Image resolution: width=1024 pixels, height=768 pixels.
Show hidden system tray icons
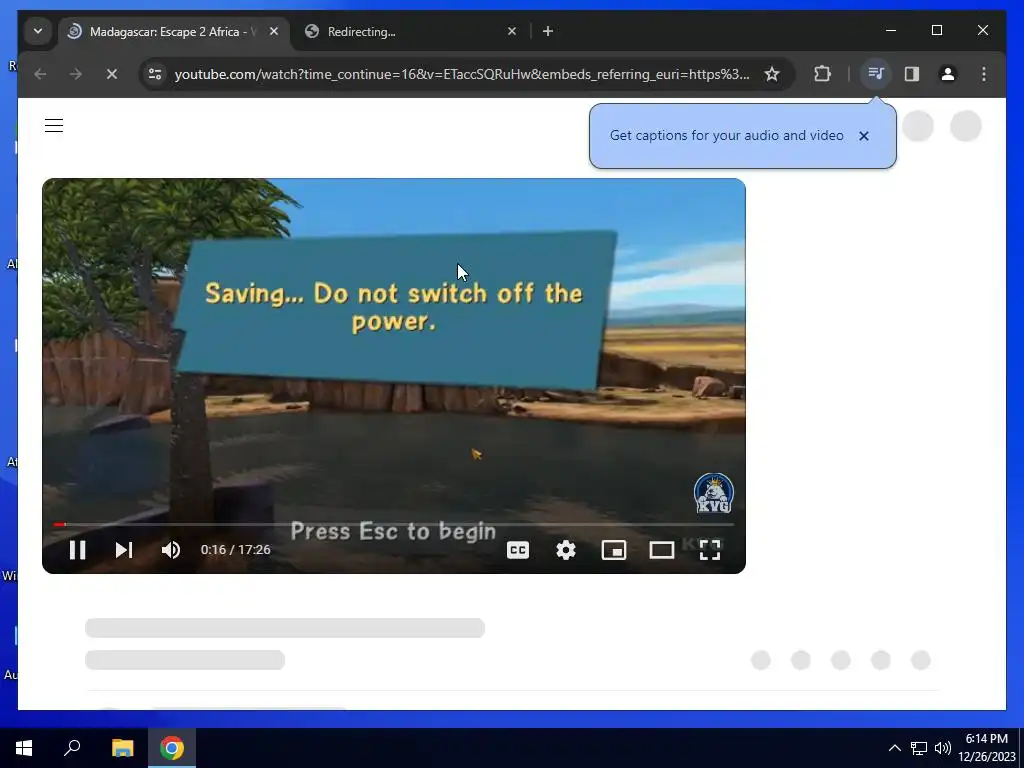895,748
